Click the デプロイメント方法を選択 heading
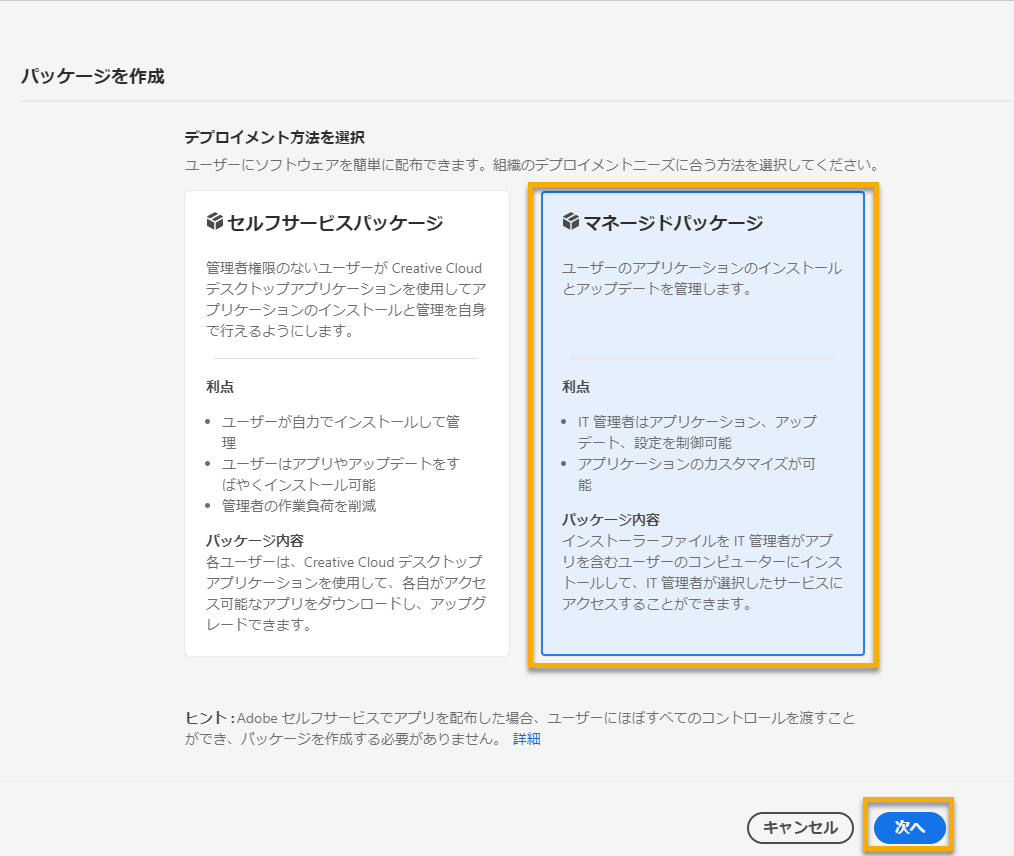This screenshot has width=1014, height=856. [275, 138]
